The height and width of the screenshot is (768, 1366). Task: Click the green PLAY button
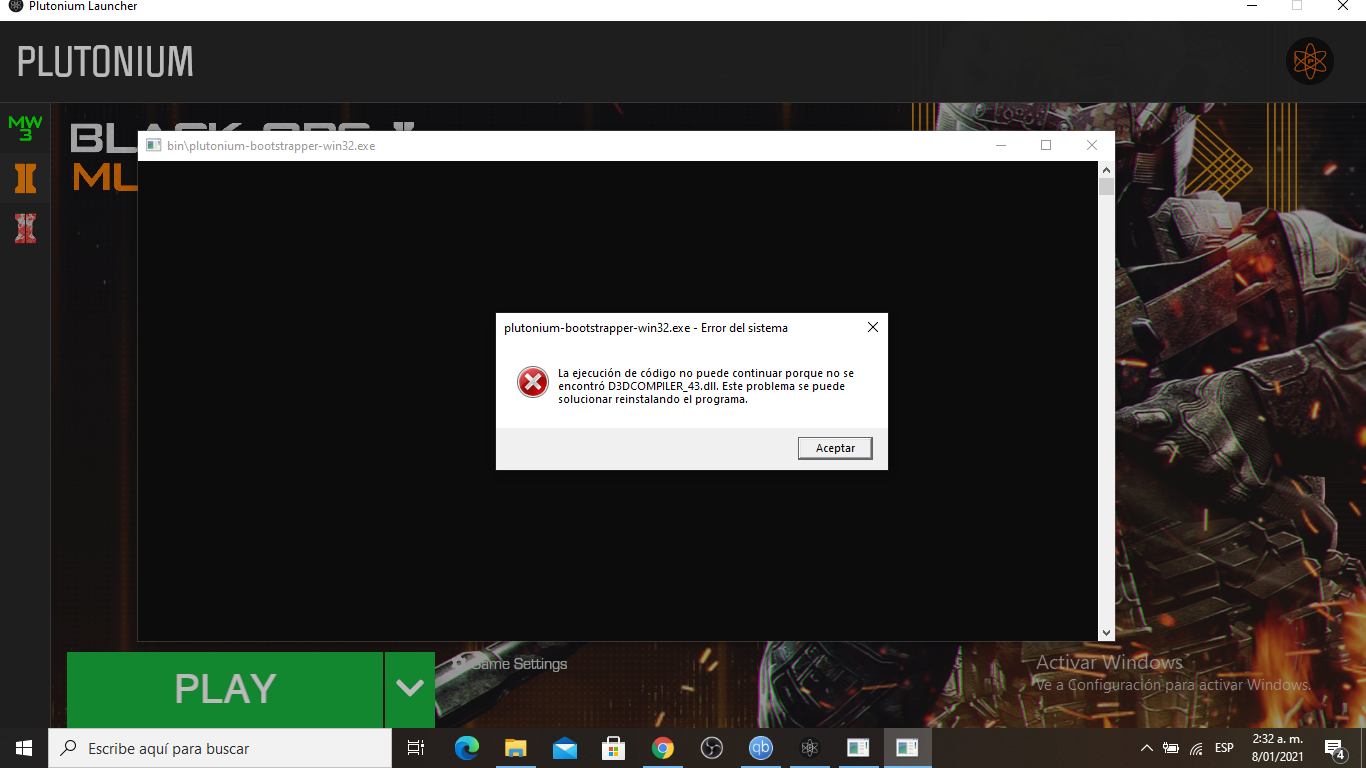click(225, 689)
